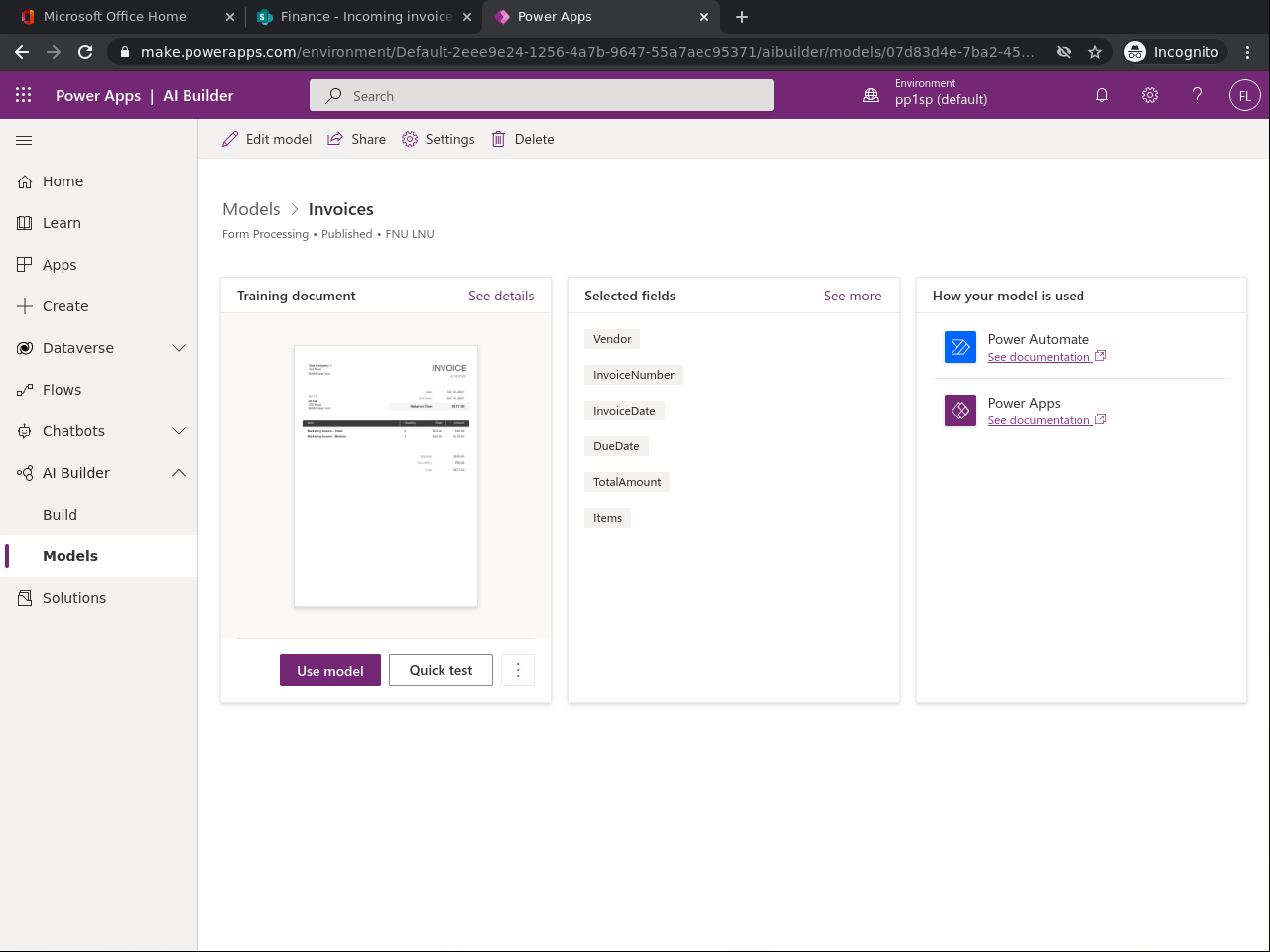
Task: Click the Vendor field tag
Action: [x=612, y=339]
